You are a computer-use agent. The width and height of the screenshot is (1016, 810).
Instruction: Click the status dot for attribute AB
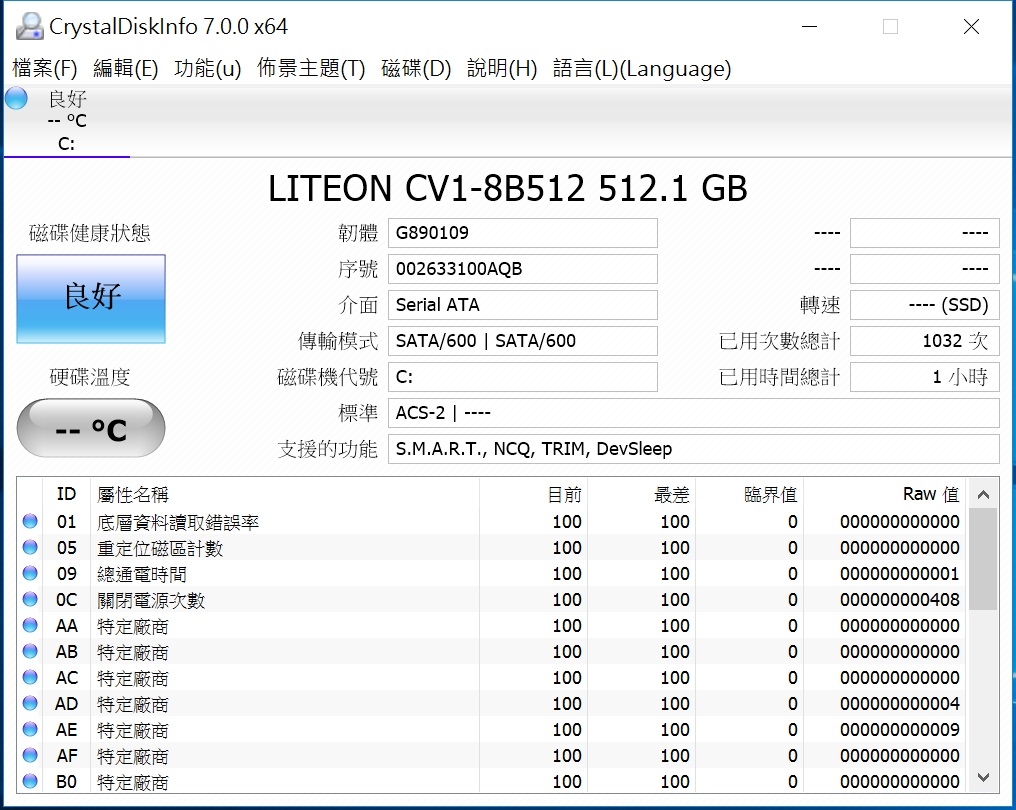point(30,651)
